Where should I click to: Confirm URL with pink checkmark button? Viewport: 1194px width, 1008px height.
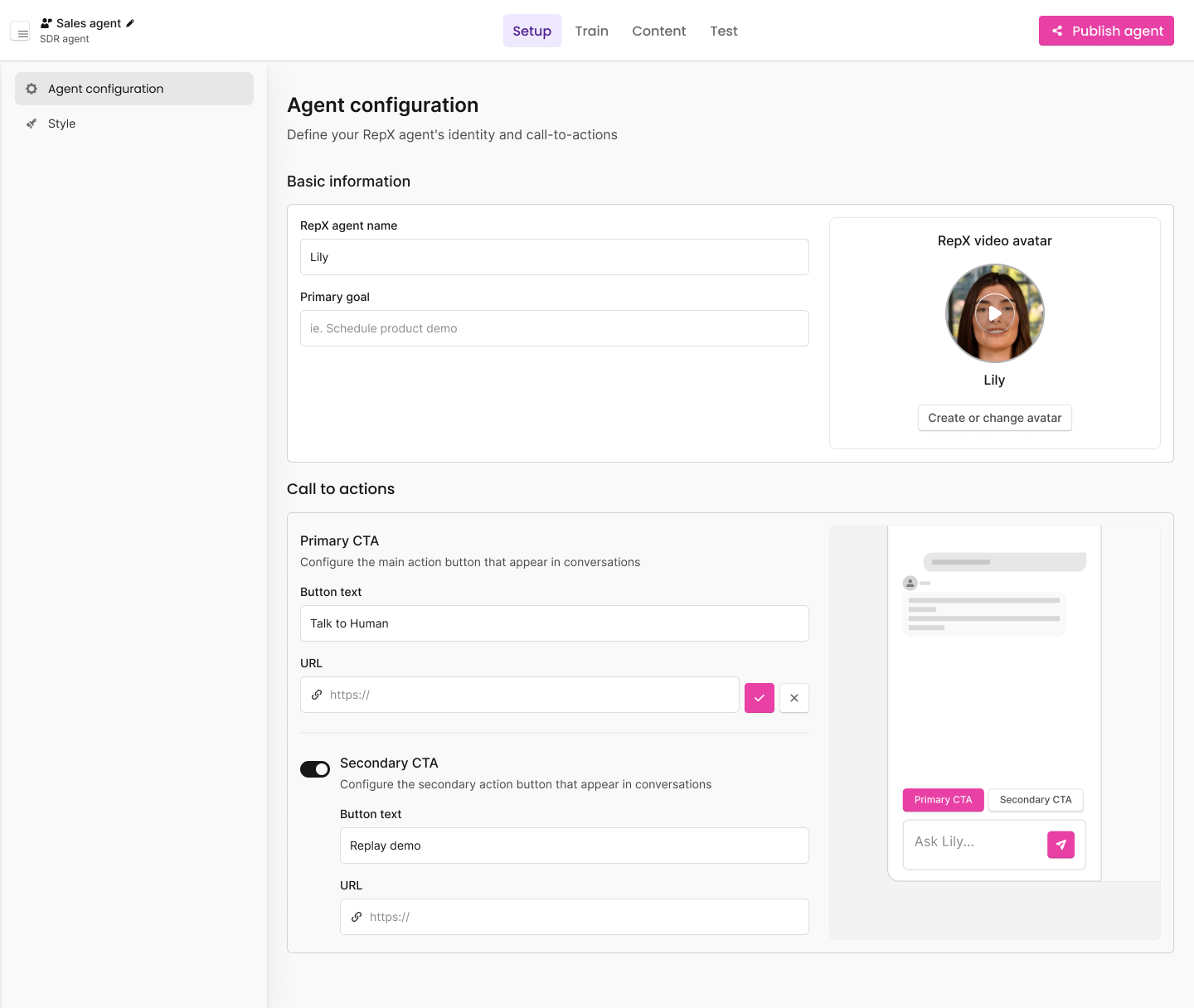(x=760, y=698)
